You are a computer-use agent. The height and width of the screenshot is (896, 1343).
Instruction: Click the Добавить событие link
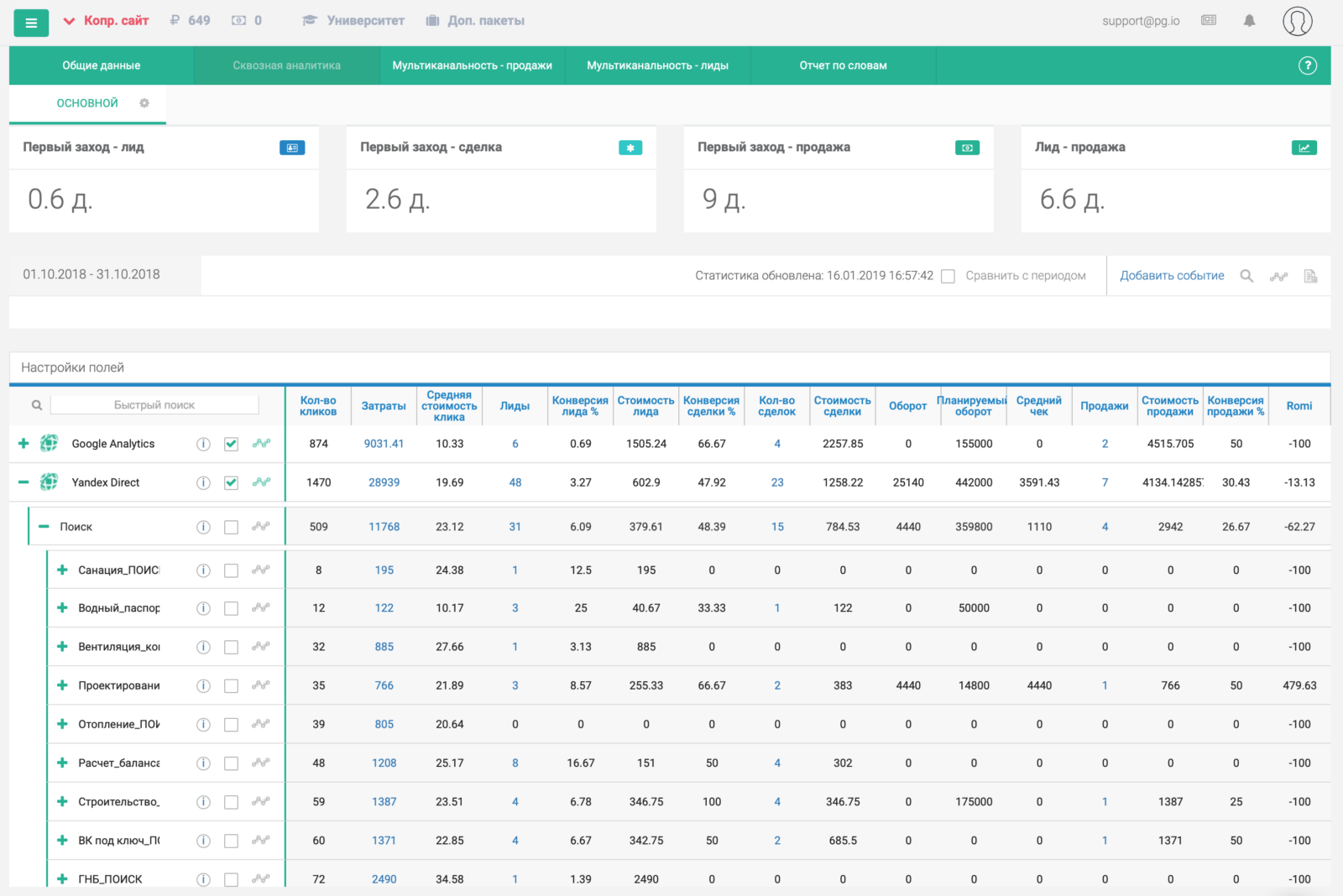(1172, 276)
